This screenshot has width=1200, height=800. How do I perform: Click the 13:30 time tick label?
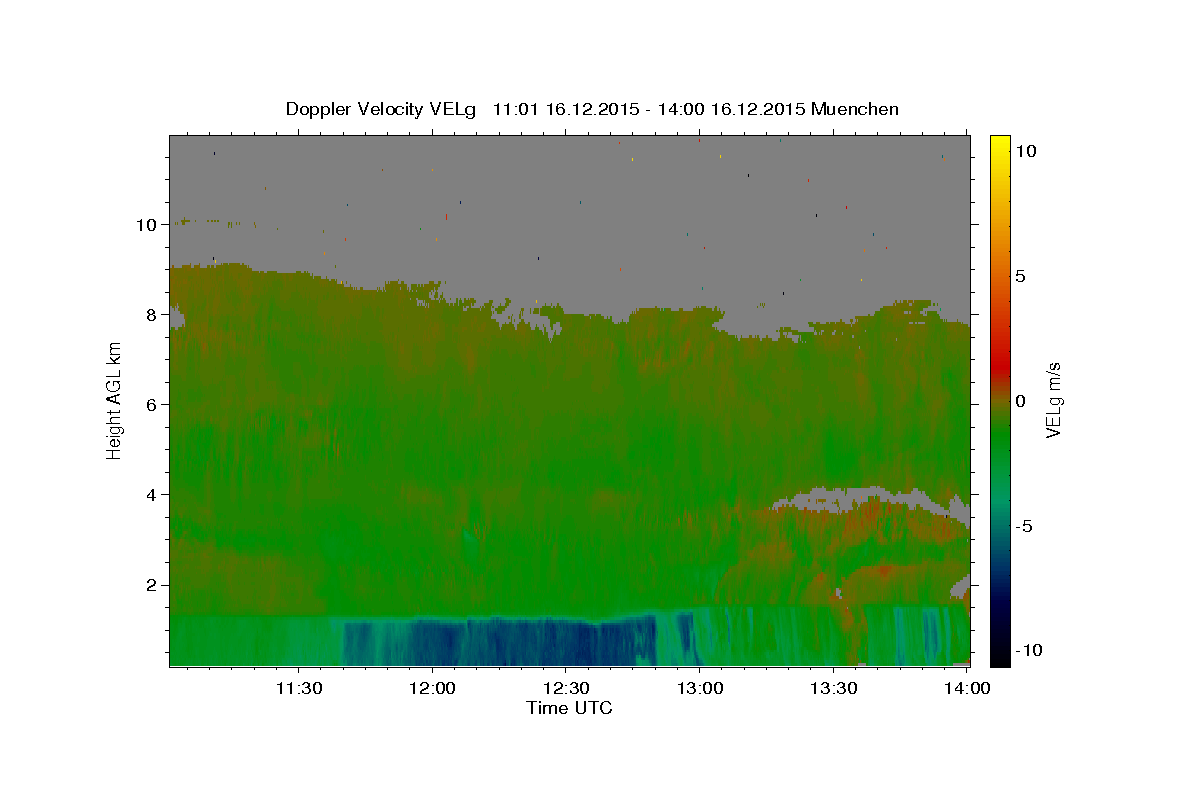point(834,688)
